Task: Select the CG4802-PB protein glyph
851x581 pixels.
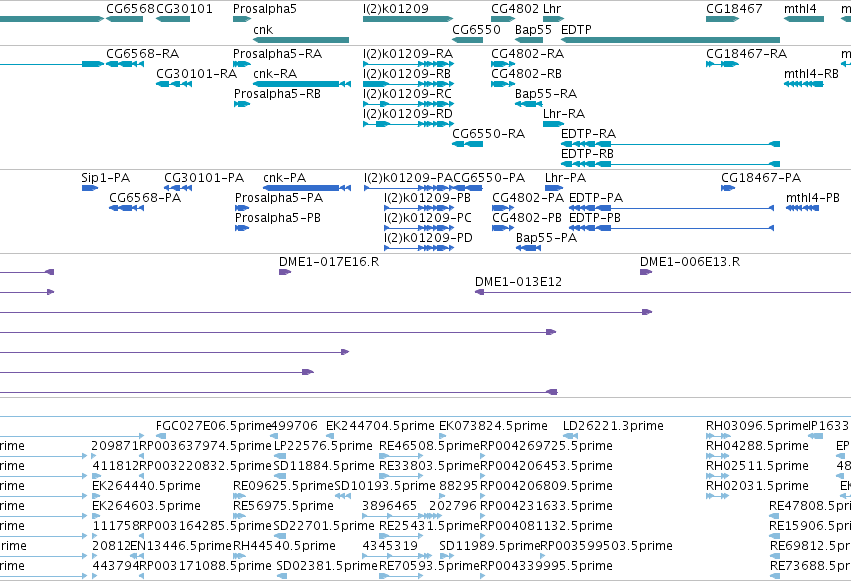Action: click(503, 228)
